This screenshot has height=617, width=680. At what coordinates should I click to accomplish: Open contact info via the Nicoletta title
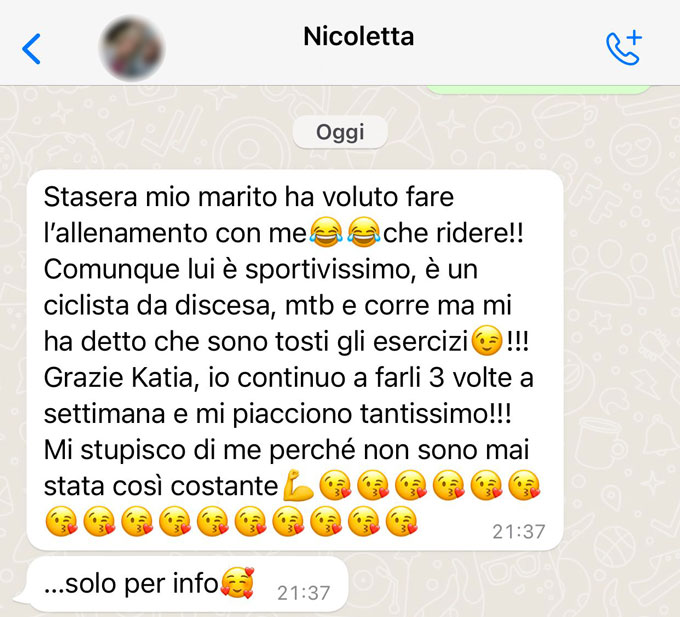pos(358,36)
